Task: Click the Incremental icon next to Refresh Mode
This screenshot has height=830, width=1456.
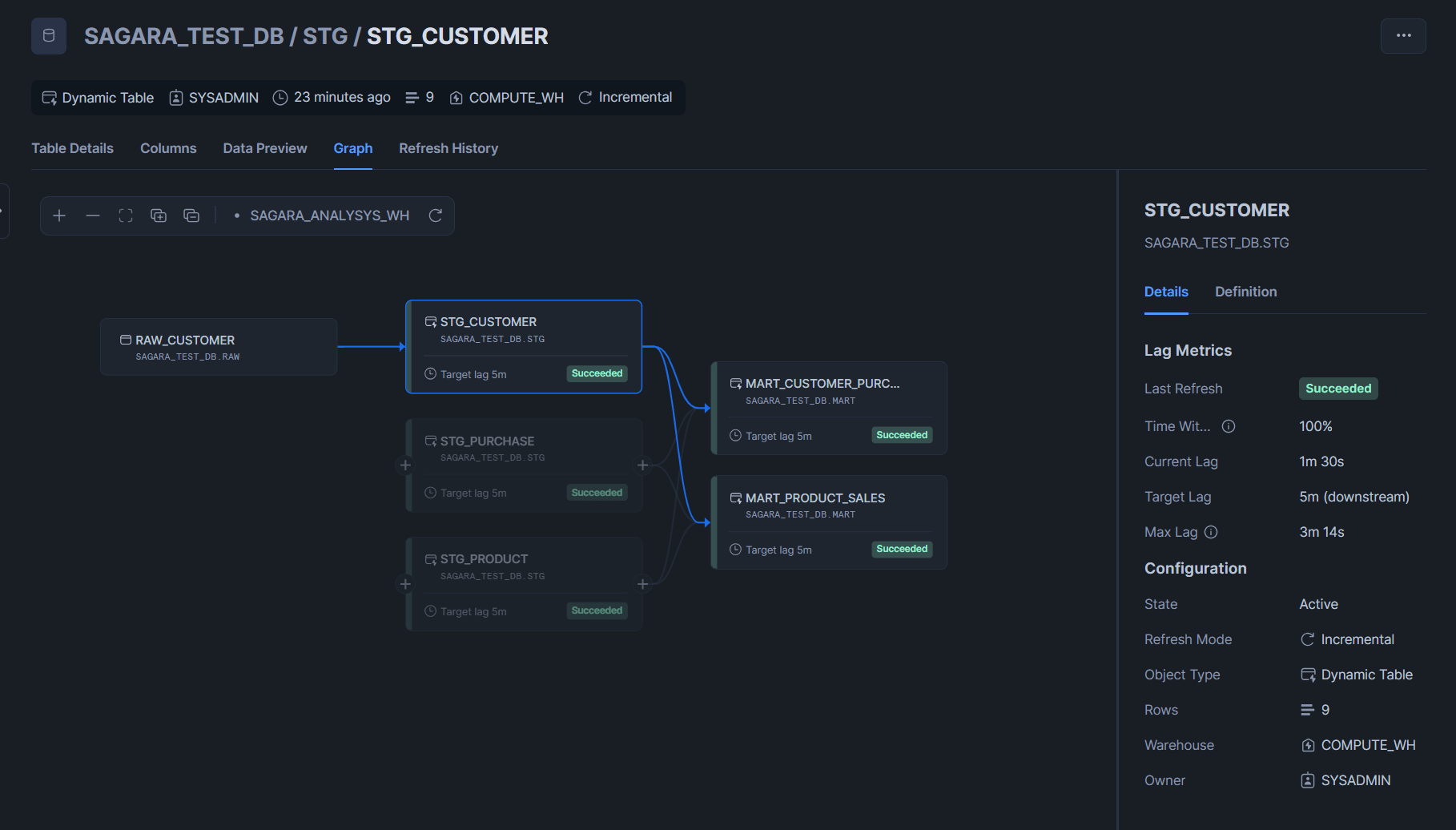Action: pos(1308,639)
